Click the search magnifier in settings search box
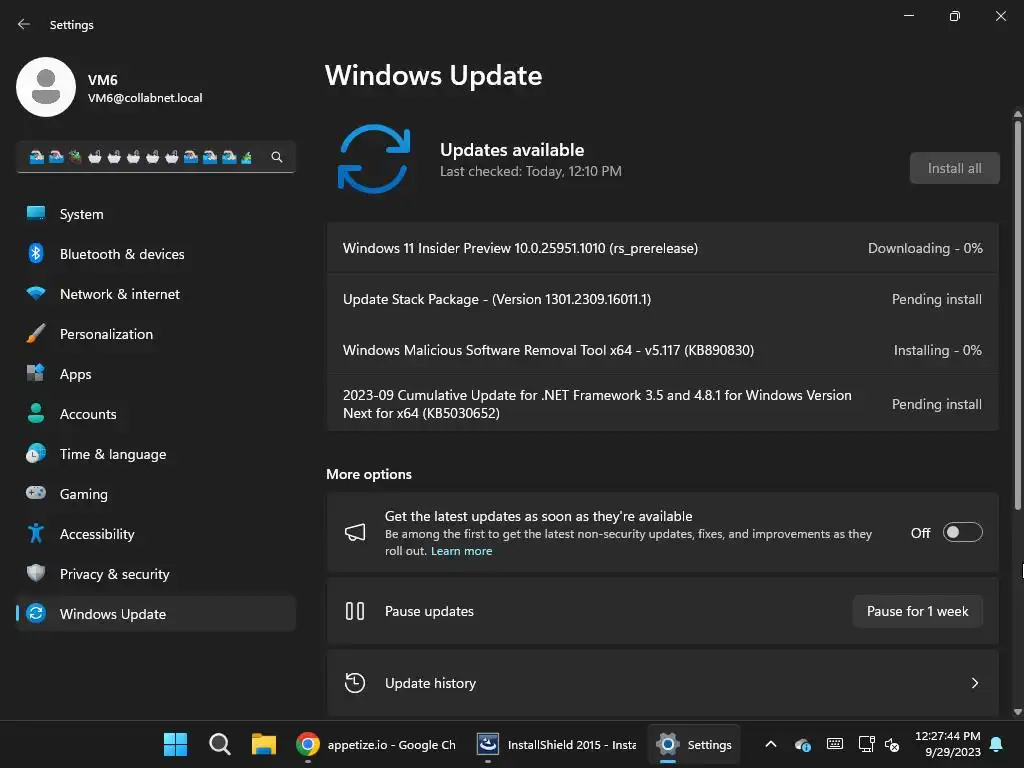This screenshot has width=1024, height=768. [x=277, y=157]
